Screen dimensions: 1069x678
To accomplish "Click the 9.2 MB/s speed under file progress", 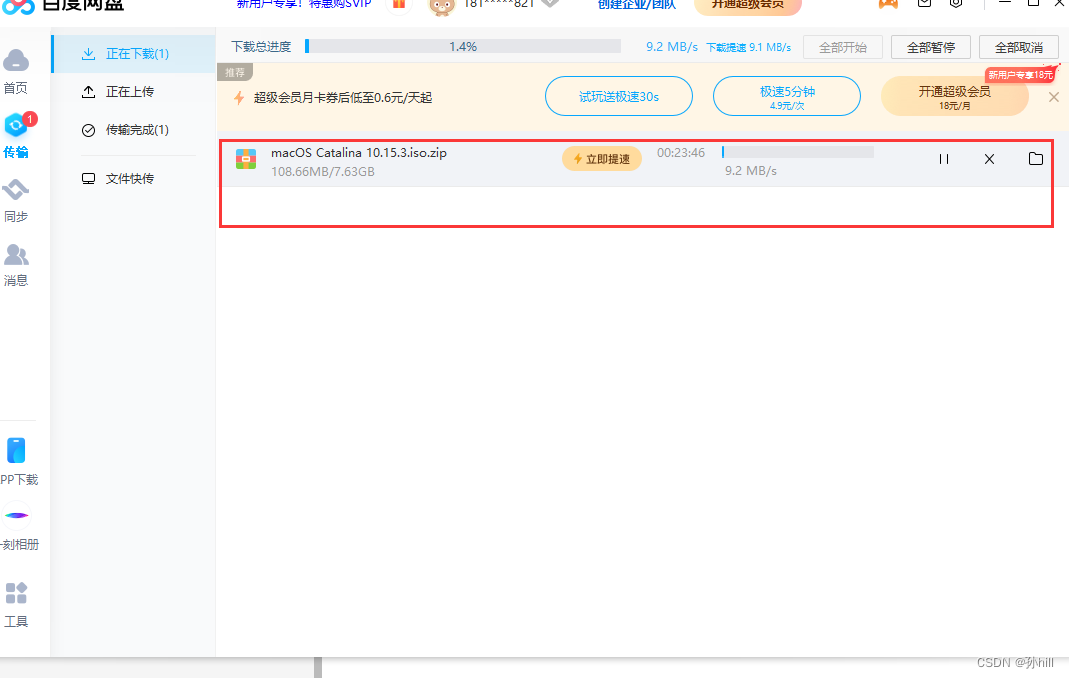I will click(x=751, y=171).
